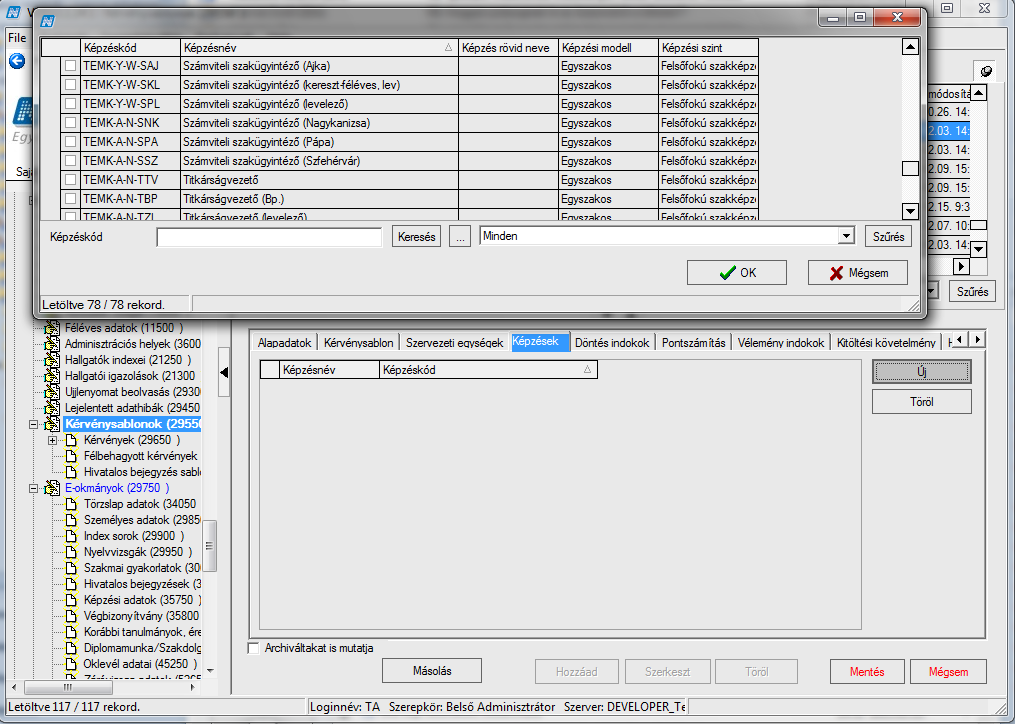1015x724 pixels.
Task: Select Szakmai gyakorlatok tree item
Action: coord(142,569)
